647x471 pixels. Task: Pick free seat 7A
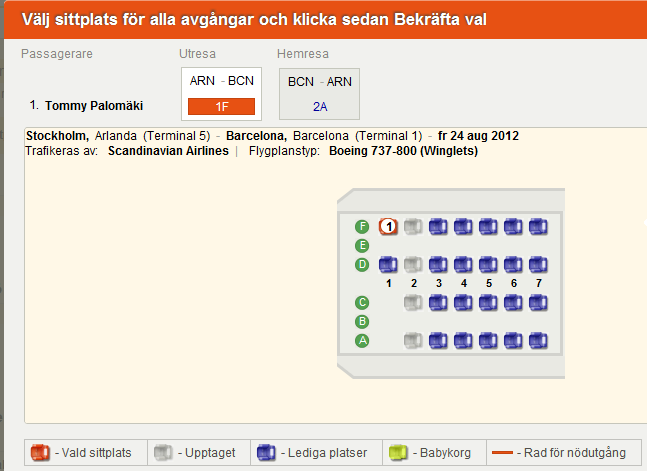(x=538, y=341)
